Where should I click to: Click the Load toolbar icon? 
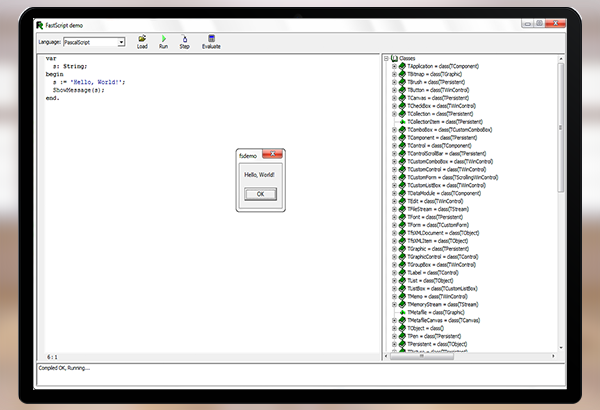click(142, 40)
